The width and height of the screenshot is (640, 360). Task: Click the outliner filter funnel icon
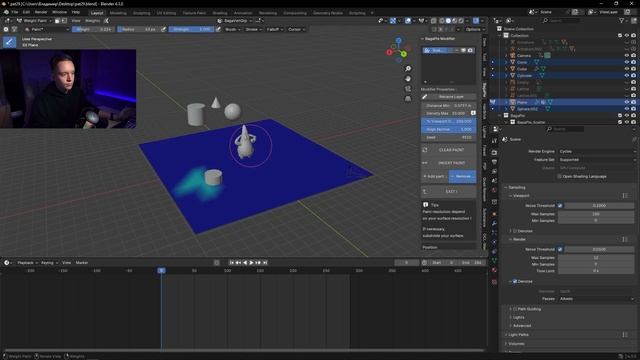click(x=622, y=20)
